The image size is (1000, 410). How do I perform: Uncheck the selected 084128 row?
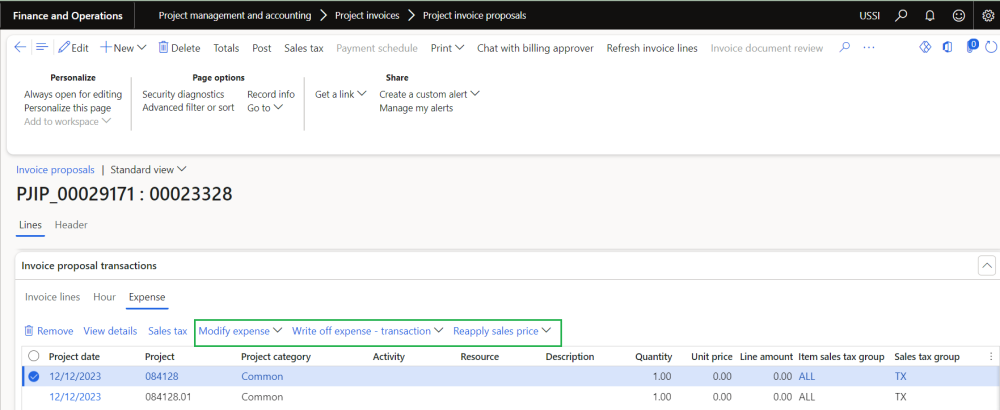point(34,377)
